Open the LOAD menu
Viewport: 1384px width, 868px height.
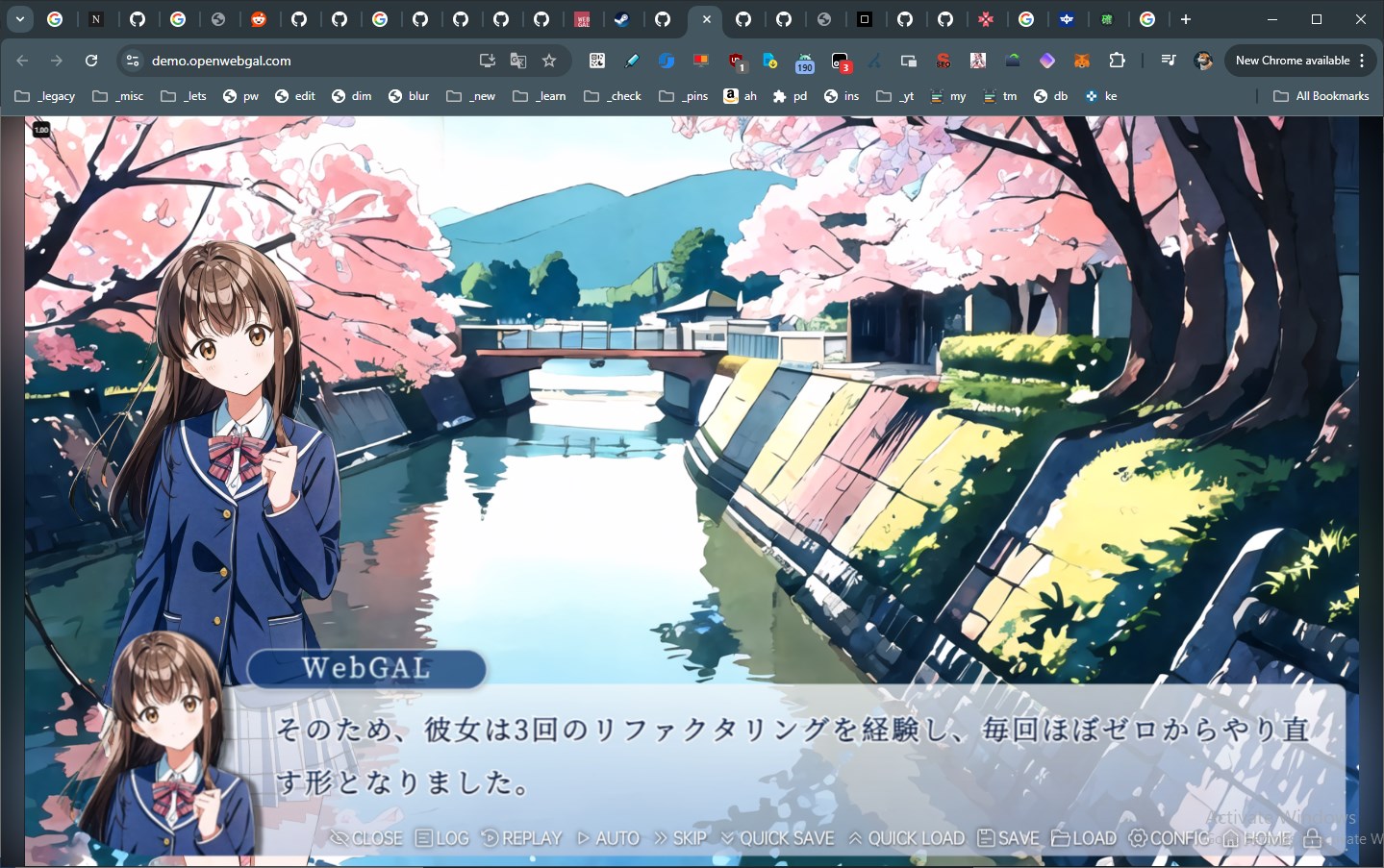point(1084,838)
